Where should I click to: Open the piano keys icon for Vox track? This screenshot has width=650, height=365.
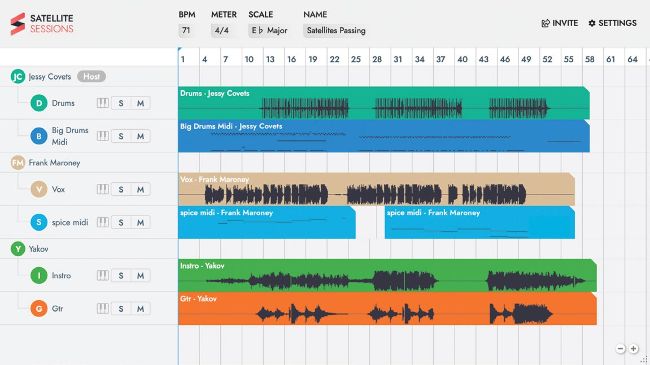[x=103, y=189]
